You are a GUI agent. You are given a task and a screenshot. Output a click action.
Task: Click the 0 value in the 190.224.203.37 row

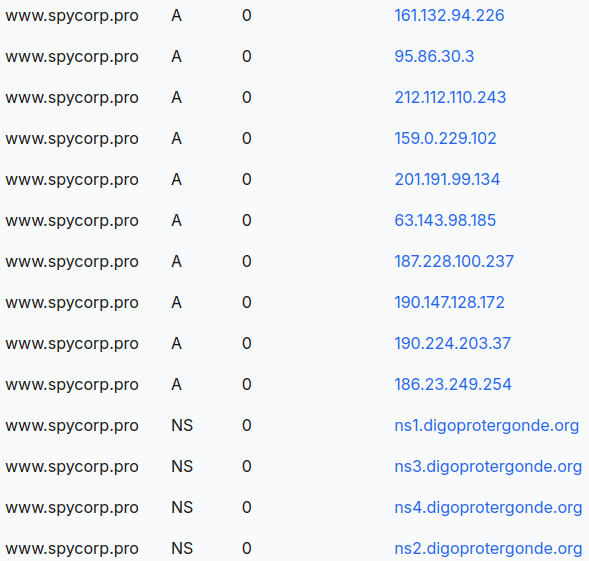coord(247,343)
